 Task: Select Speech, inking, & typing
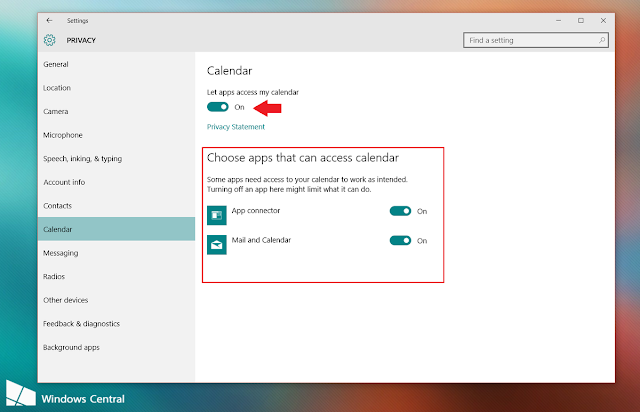(x=116, y=158)
